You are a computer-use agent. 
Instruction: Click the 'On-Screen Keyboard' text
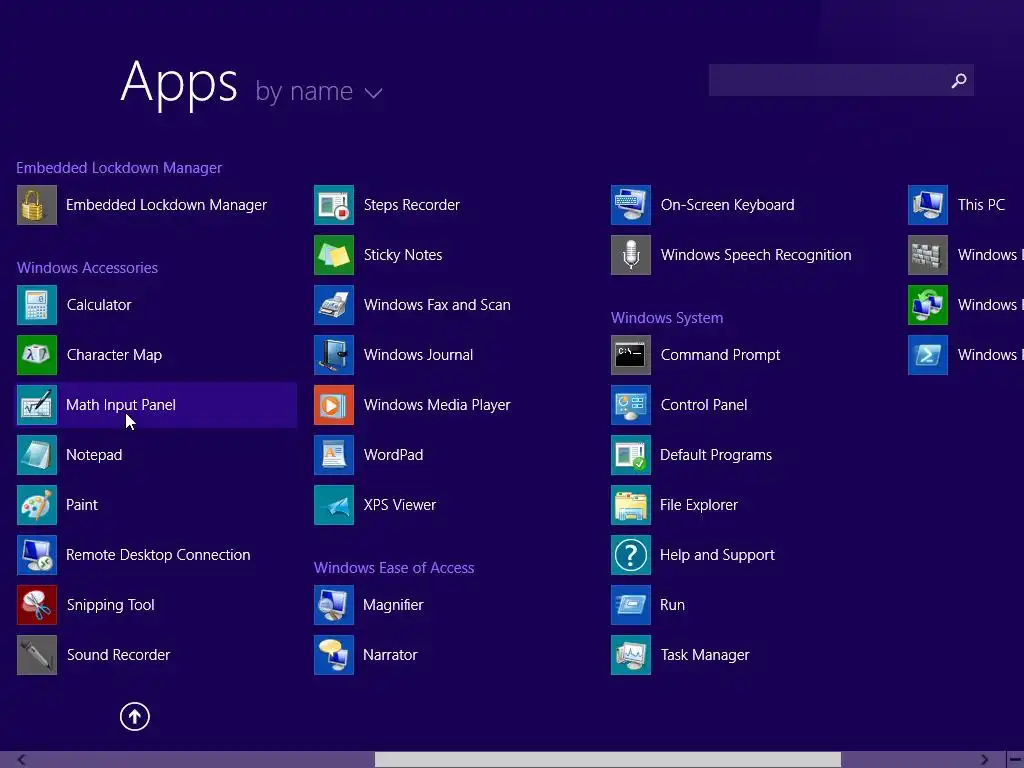pos(728,205)
